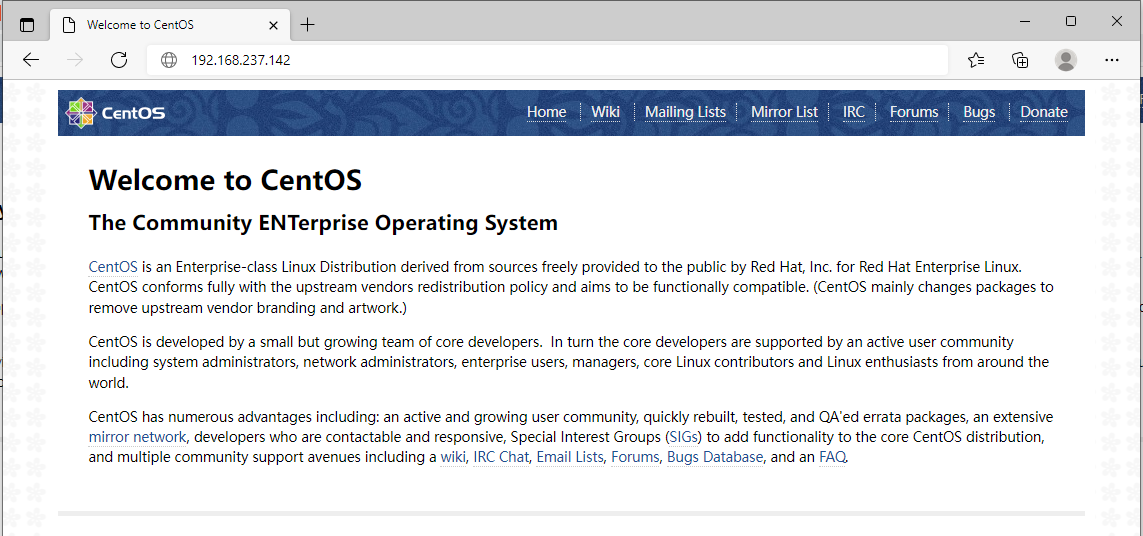The height and width of the screenshot is (536, 1143).
Task: Open a new tab with plus button
Action: 308,25
